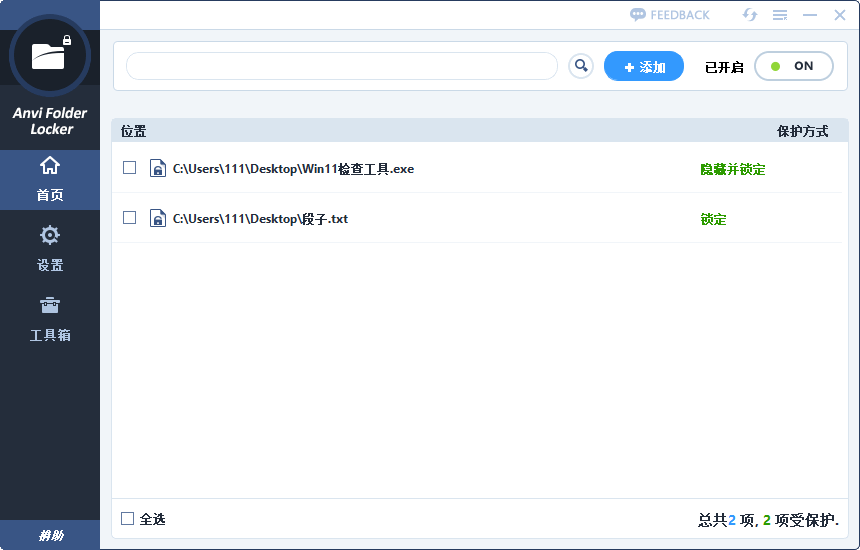Open the hamburger main menu dropdown
860x550 pixels.
(x=780, y=15)
